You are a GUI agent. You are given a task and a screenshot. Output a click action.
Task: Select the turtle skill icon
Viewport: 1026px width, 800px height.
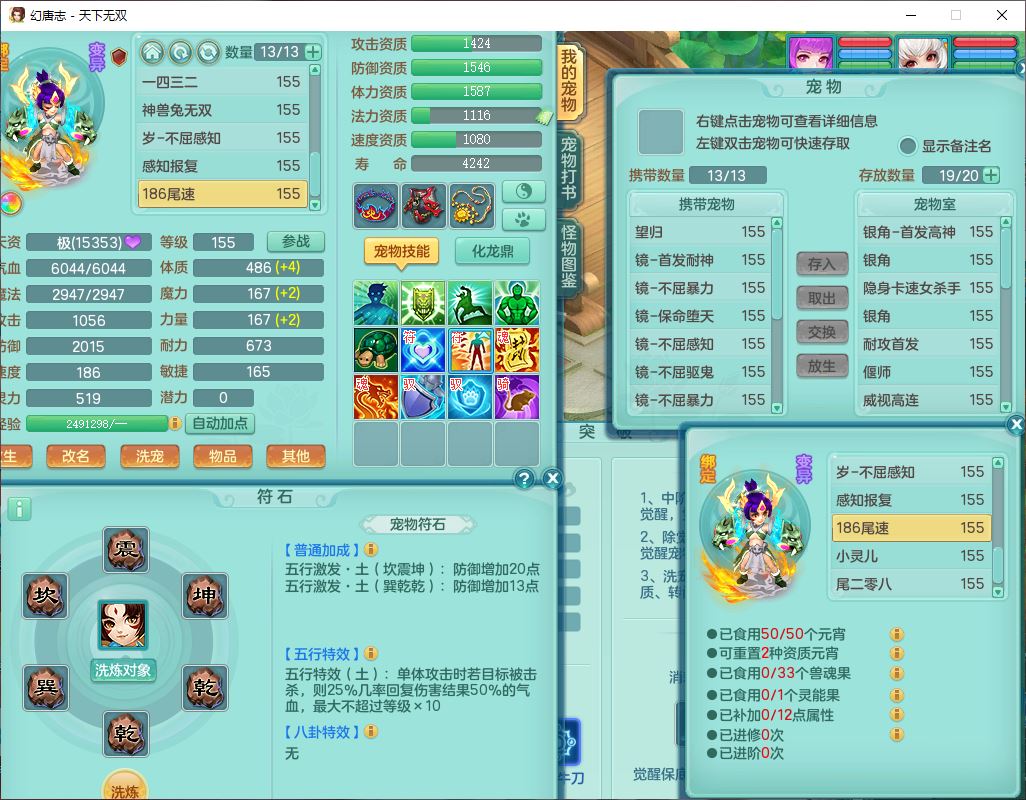[376, 350]
